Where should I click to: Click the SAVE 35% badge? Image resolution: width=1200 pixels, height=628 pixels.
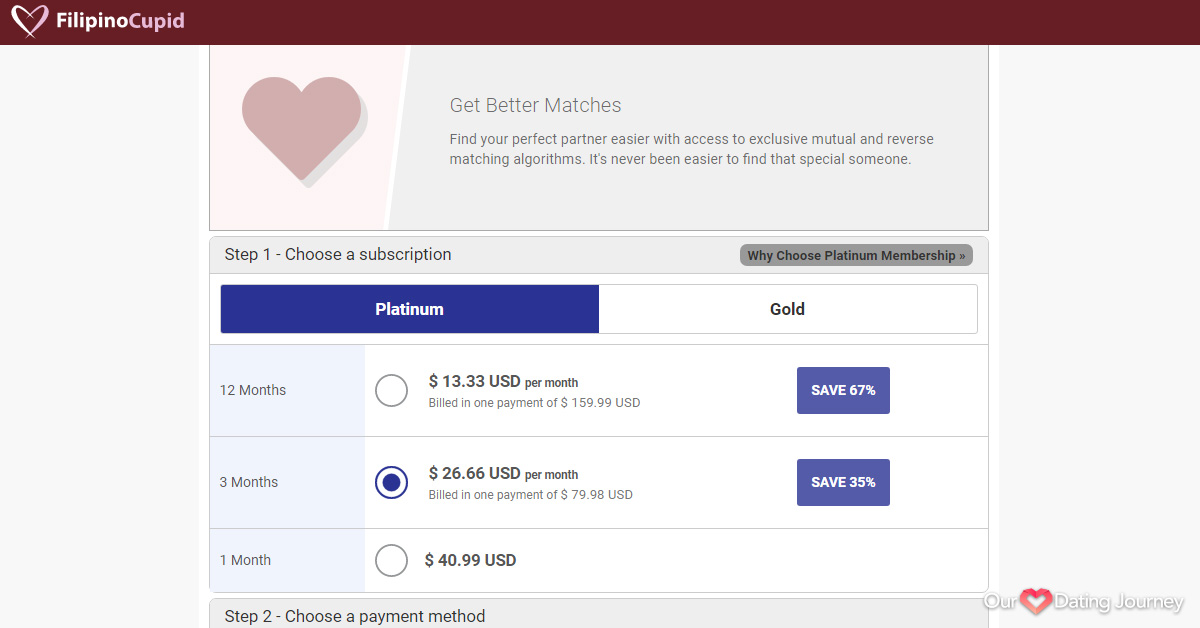pos(843,482)
